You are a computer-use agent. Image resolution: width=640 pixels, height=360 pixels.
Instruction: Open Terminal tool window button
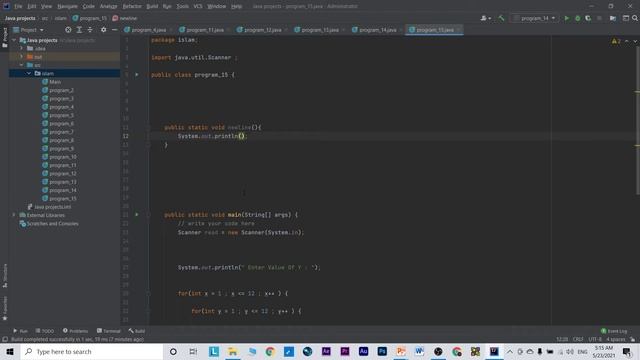(109, 331)
